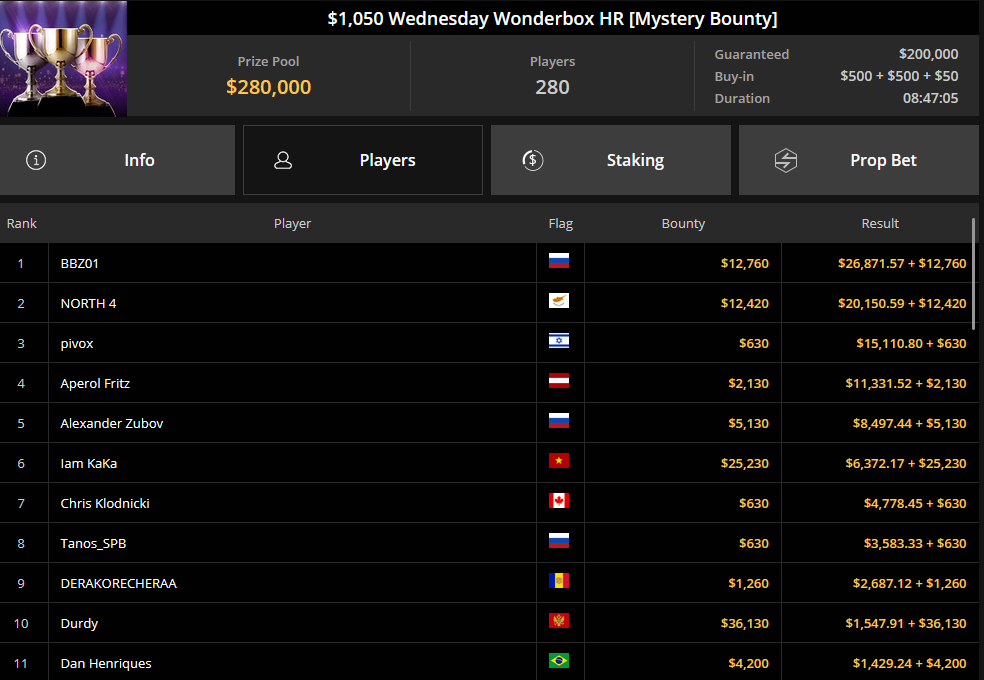Select player name pivox
The width and height of the screenshot is (984, 680).
click(77, 344)
